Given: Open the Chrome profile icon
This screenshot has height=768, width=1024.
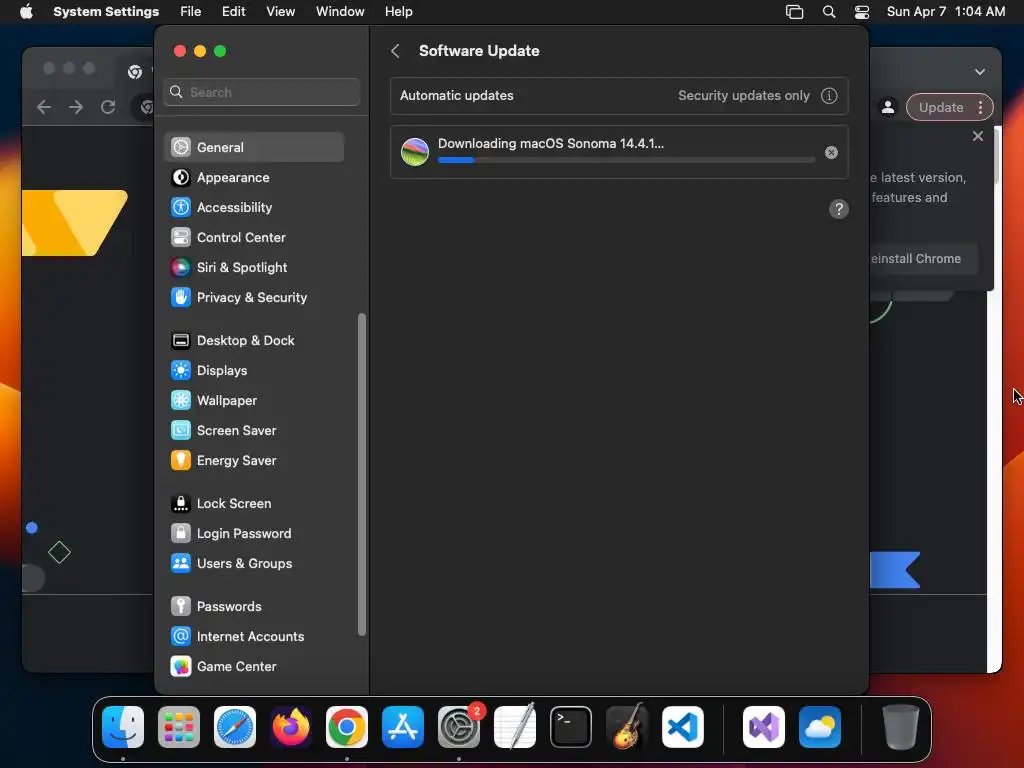Looking at the screenshot, I should point(888,107).
